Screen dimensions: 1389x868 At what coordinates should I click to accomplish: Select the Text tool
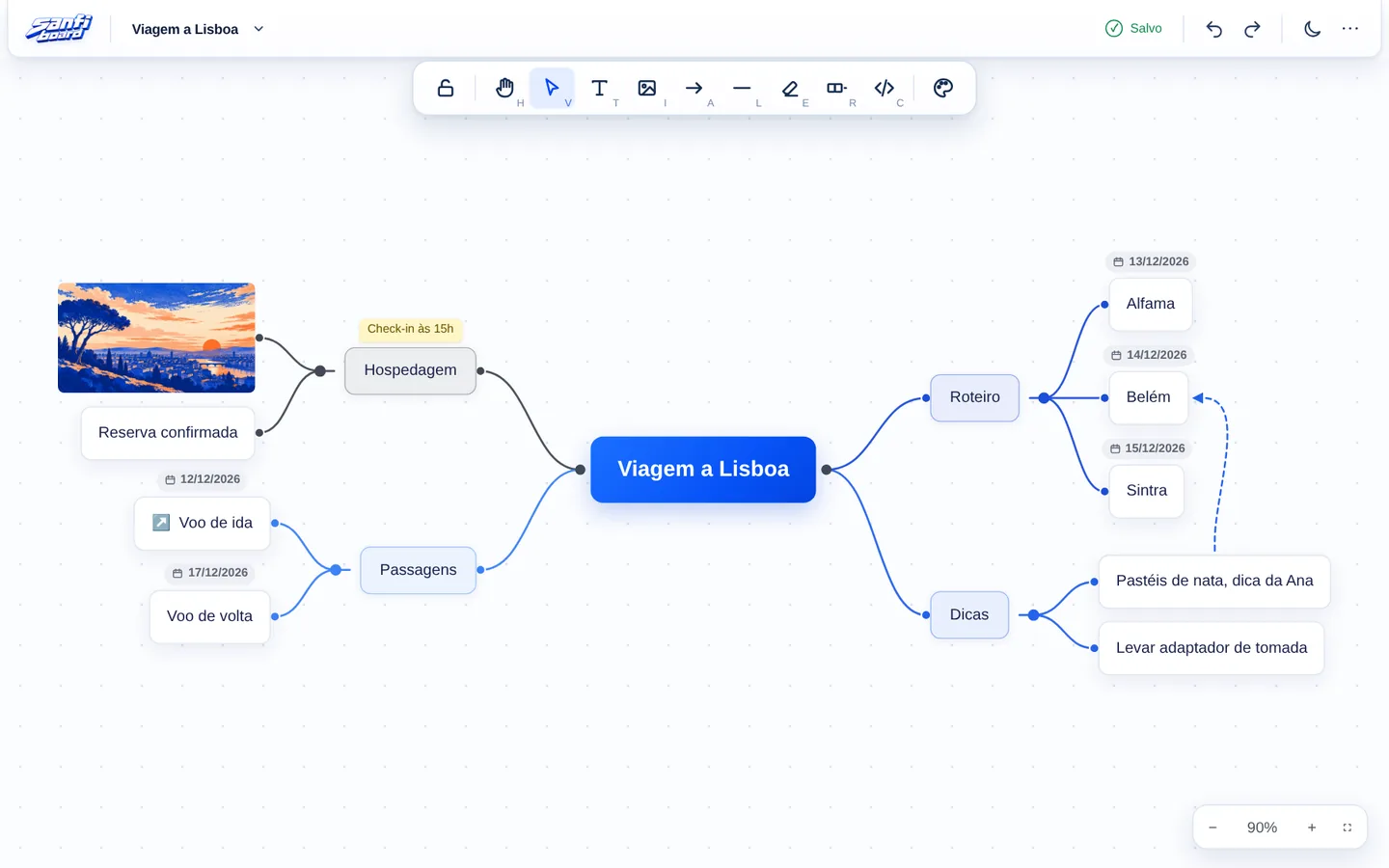[599, 88]
